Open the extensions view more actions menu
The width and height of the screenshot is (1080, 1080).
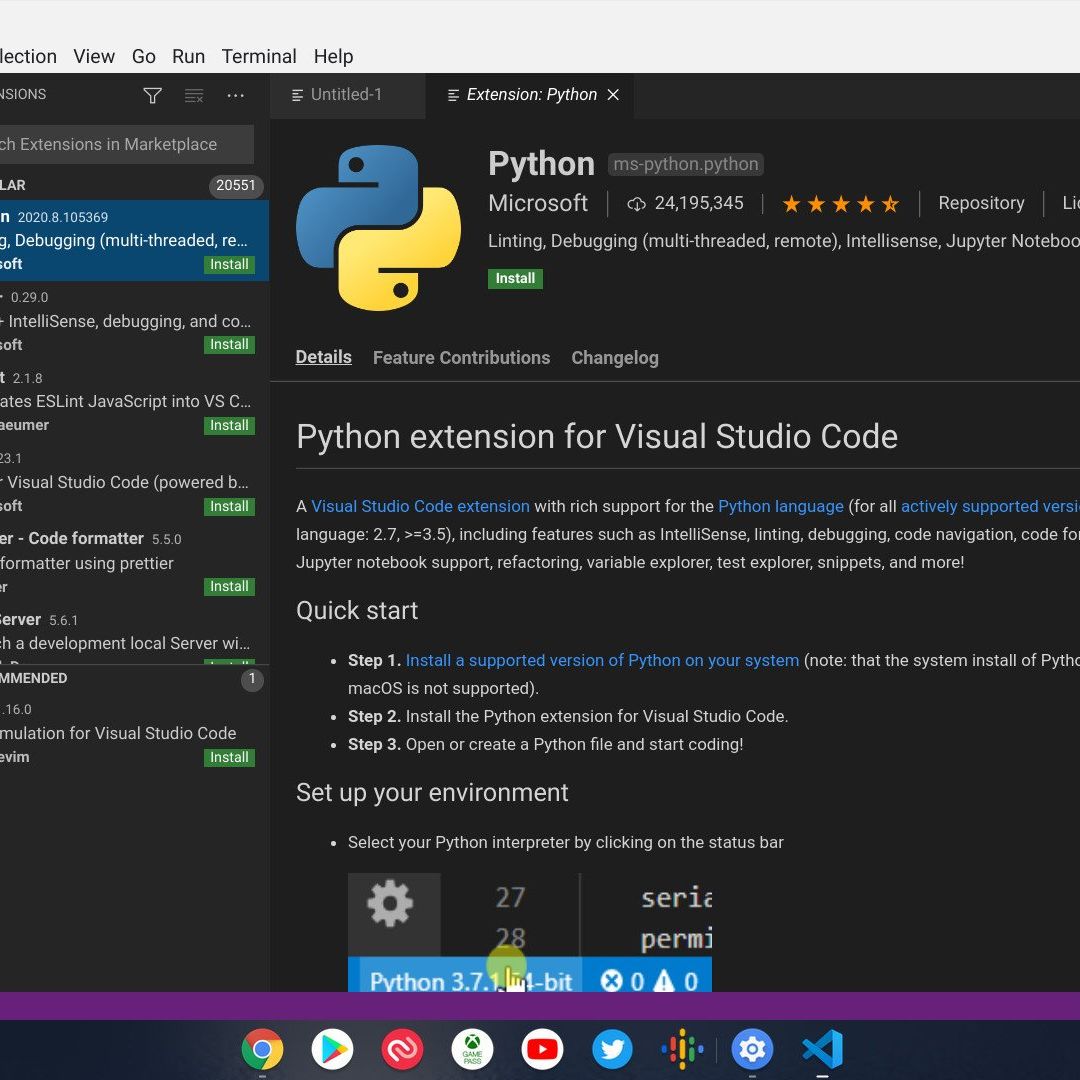tap(236, 95)
